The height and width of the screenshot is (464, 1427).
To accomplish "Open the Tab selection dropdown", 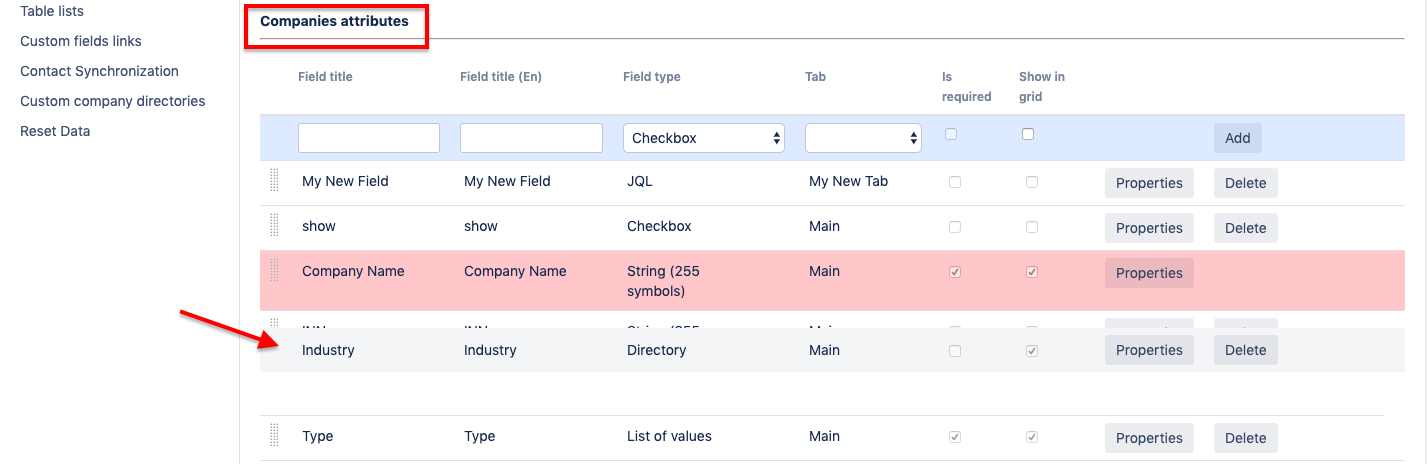I will 863,138.
